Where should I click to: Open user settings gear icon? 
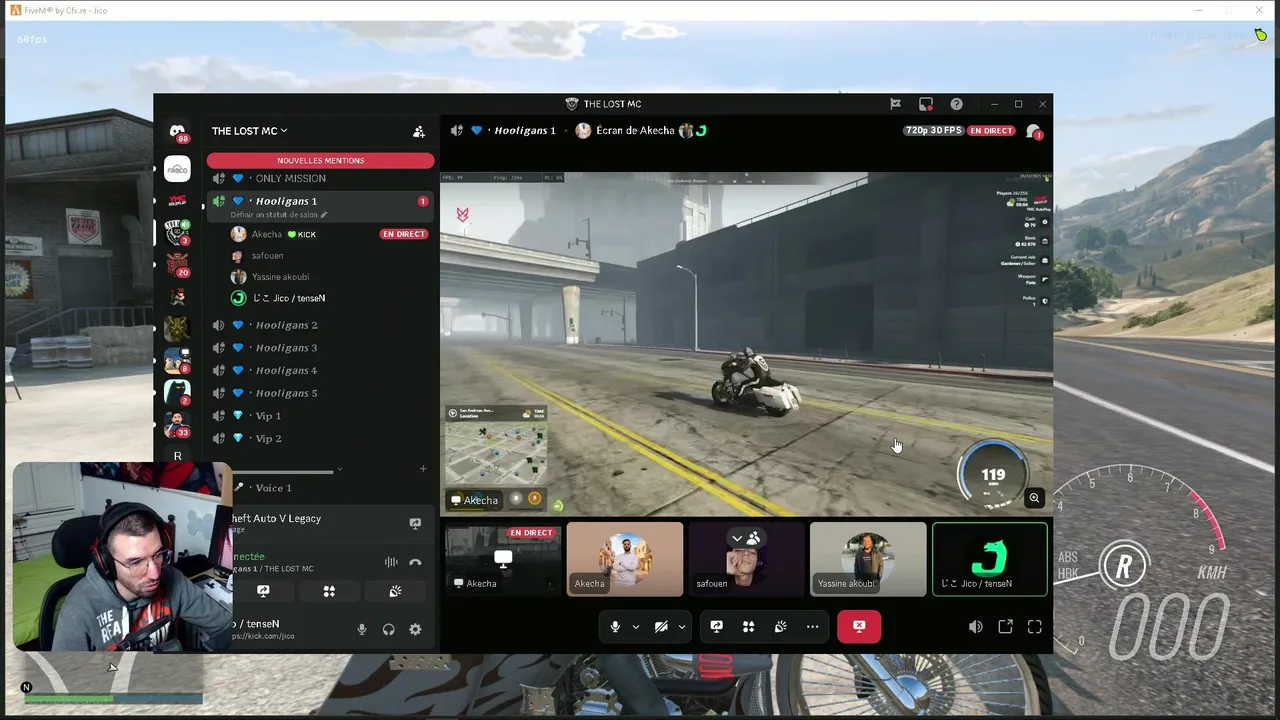point(415,629)
